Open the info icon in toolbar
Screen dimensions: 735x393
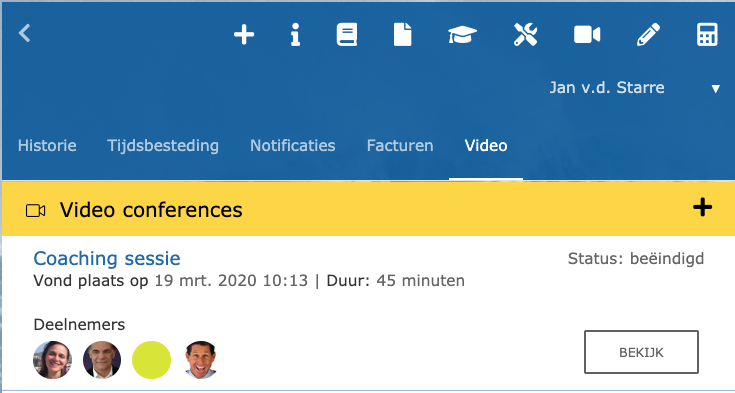click(x=295, y=35)
